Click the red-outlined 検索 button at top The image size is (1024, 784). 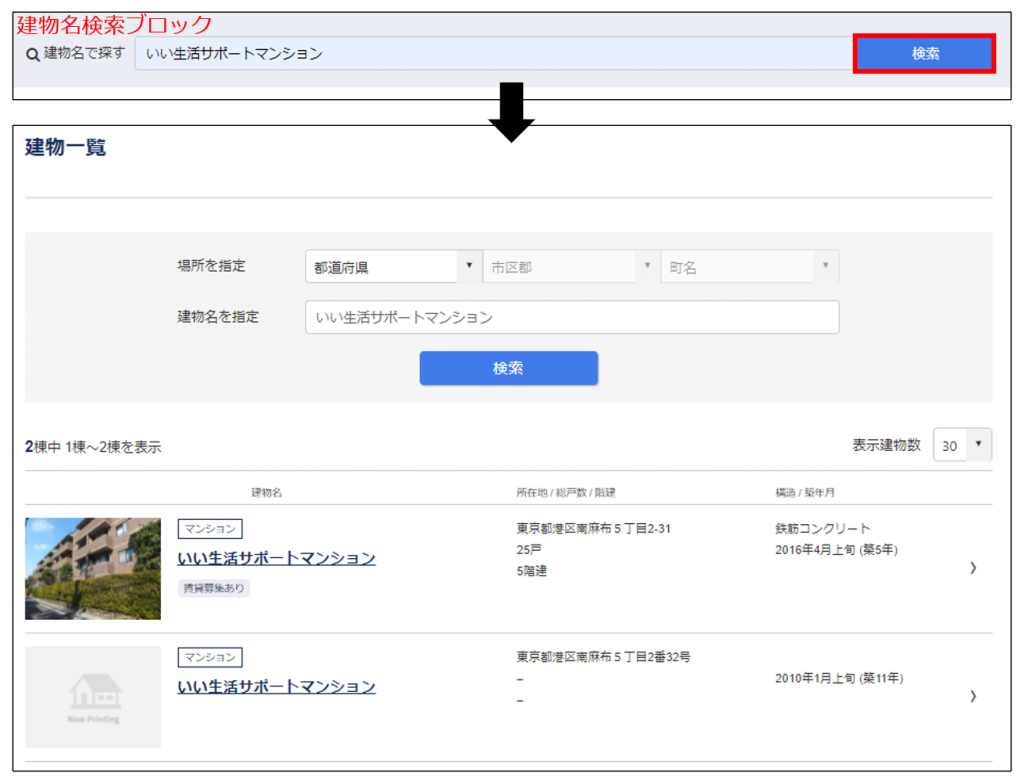924,54
